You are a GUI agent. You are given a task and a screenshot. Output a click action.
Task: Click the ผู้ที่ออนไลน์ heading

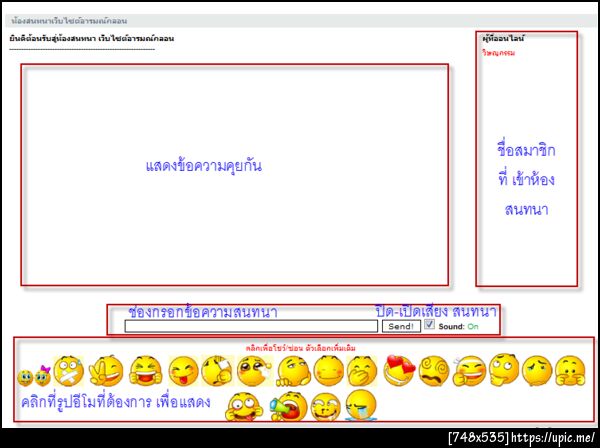pos(503,38)
